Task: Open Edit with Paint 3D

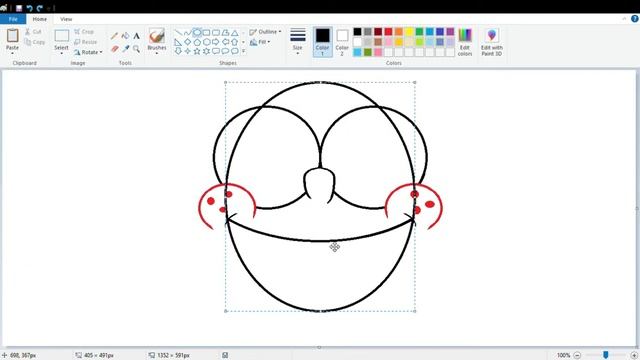Action: 491,42
